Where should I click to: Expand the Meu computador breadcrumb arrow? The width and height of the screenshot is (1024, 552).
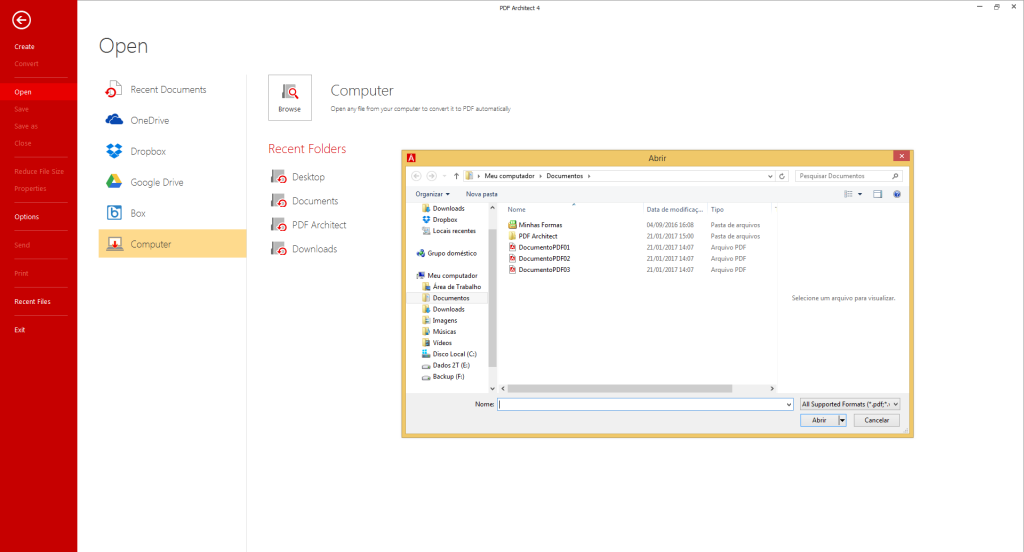click(541, 176)
